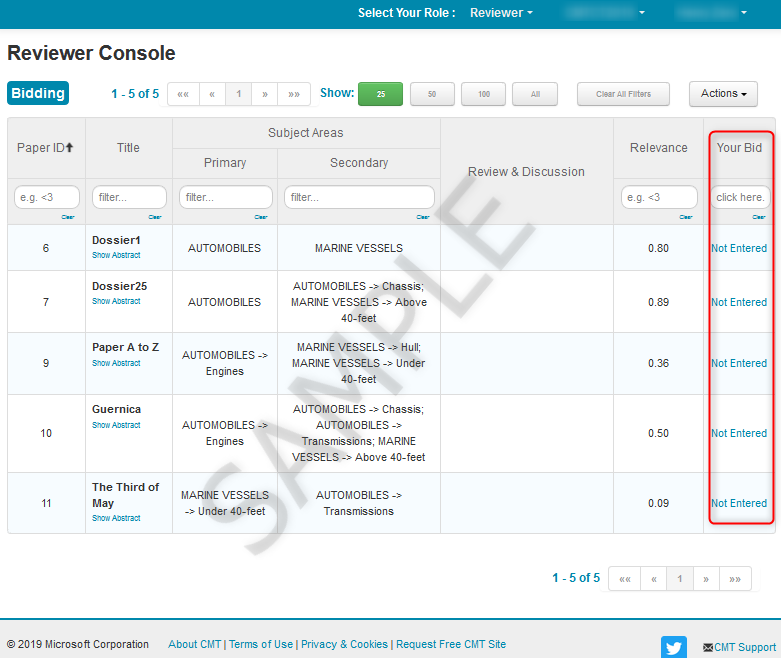Click the Primary subject filter field

225,197
